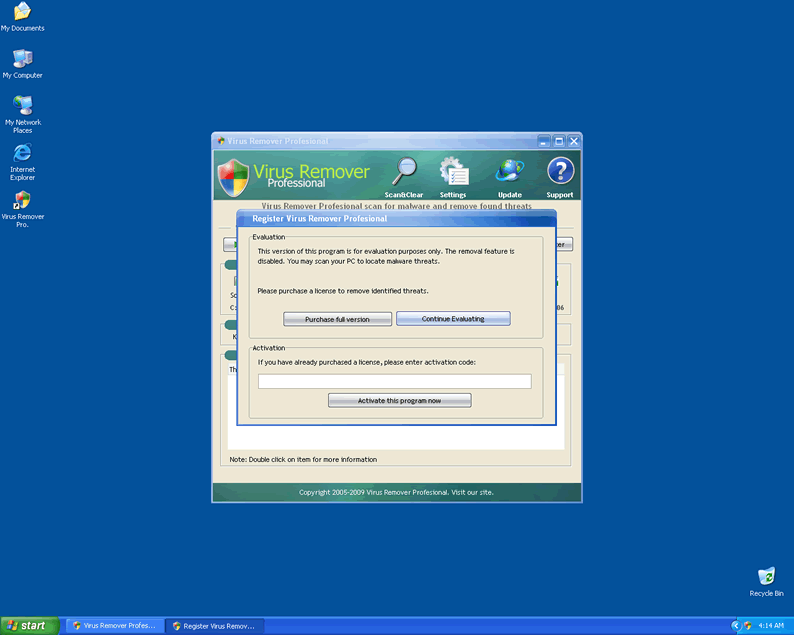
Task: Click the Update globe icon
Action: tap(510, 173)
